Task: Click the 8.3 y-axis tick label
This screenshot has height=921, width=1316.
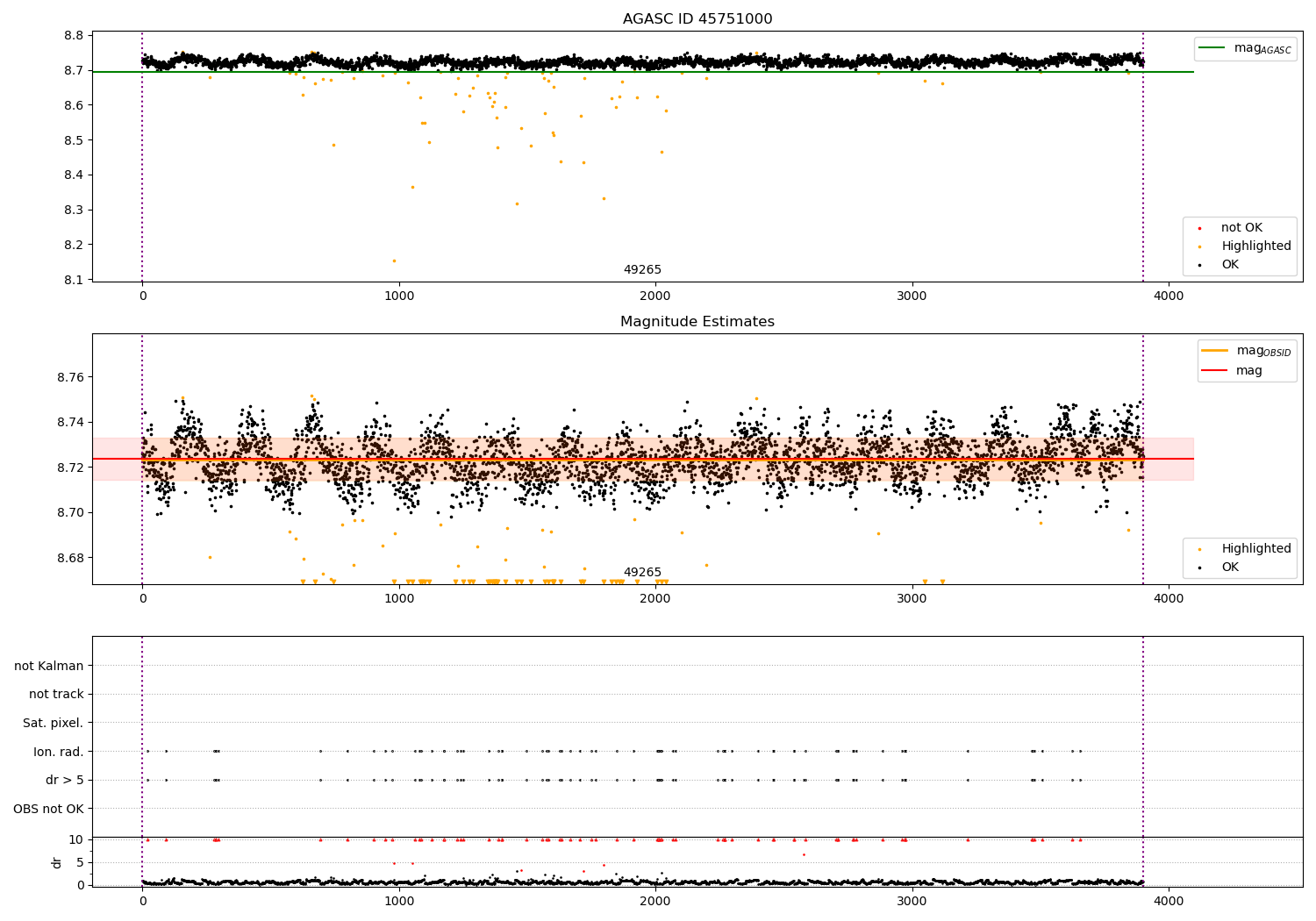Action: (74, 211)
